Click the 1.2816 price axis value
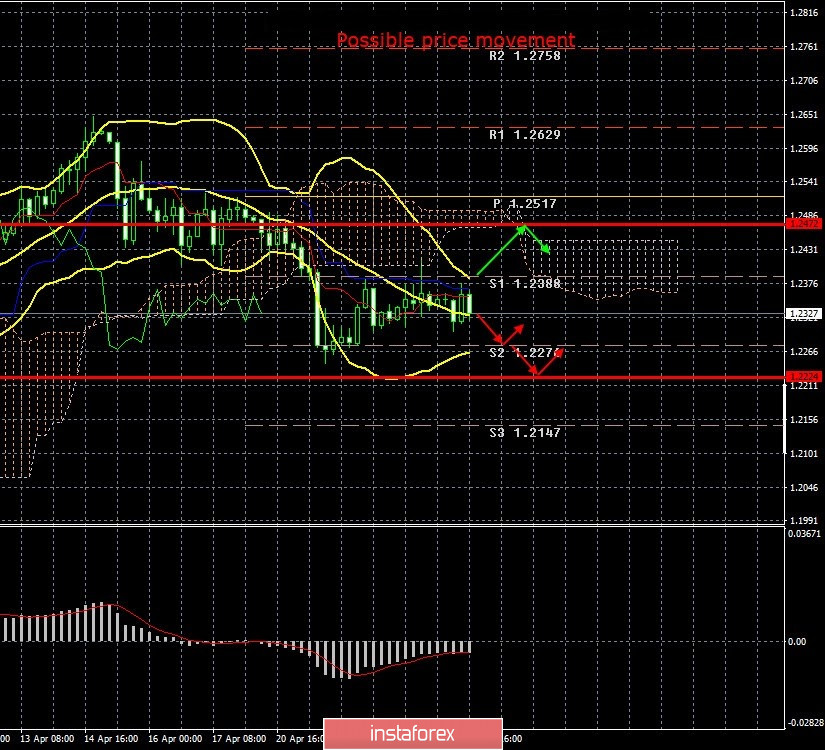 [x=804, y=13]
